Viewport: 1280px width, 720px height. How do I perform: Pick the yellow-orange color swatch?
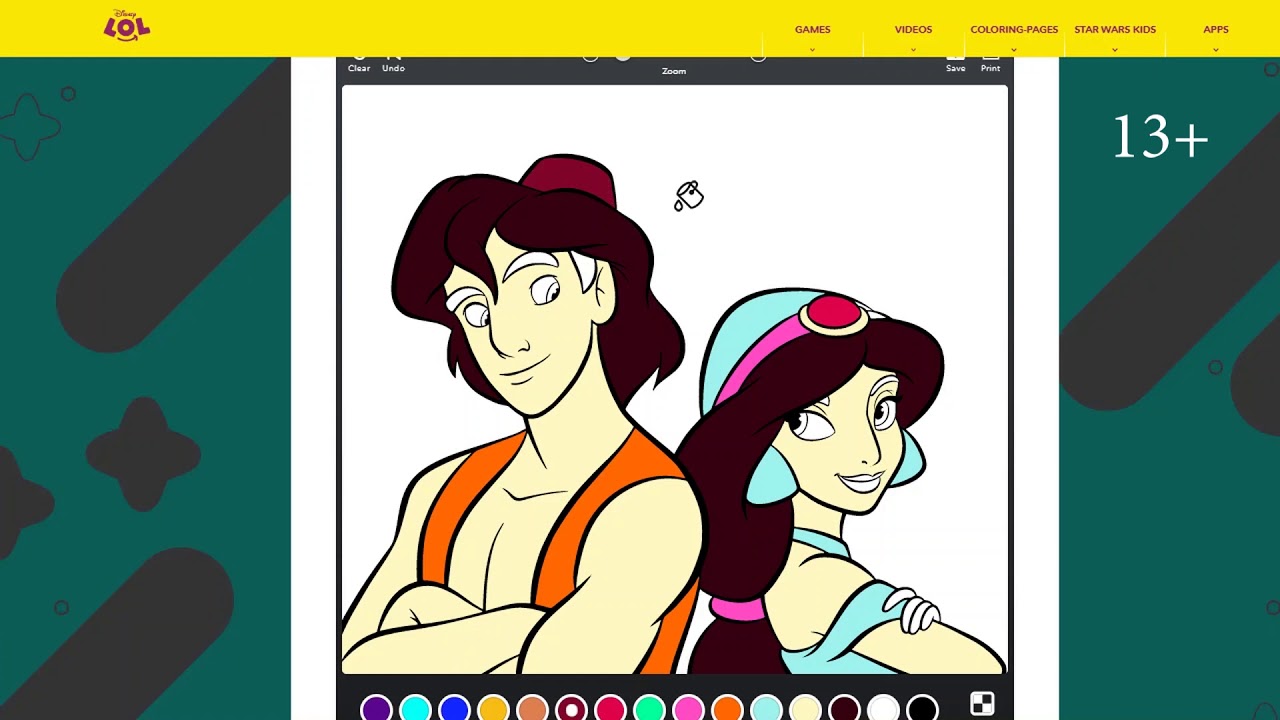pyautogui.click(x=493, y=709)
